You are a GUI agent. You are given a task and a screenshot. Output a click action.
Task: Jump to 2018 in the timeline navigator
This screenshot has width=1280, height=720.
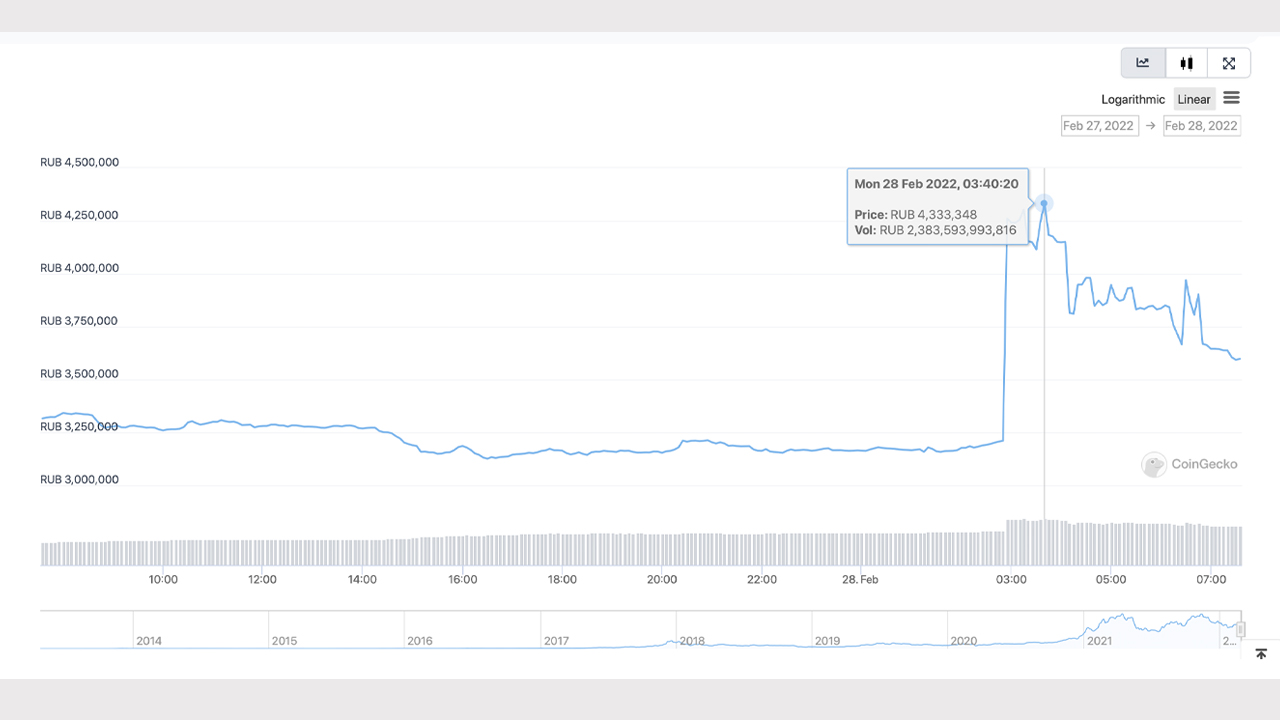tap(692, 640)
